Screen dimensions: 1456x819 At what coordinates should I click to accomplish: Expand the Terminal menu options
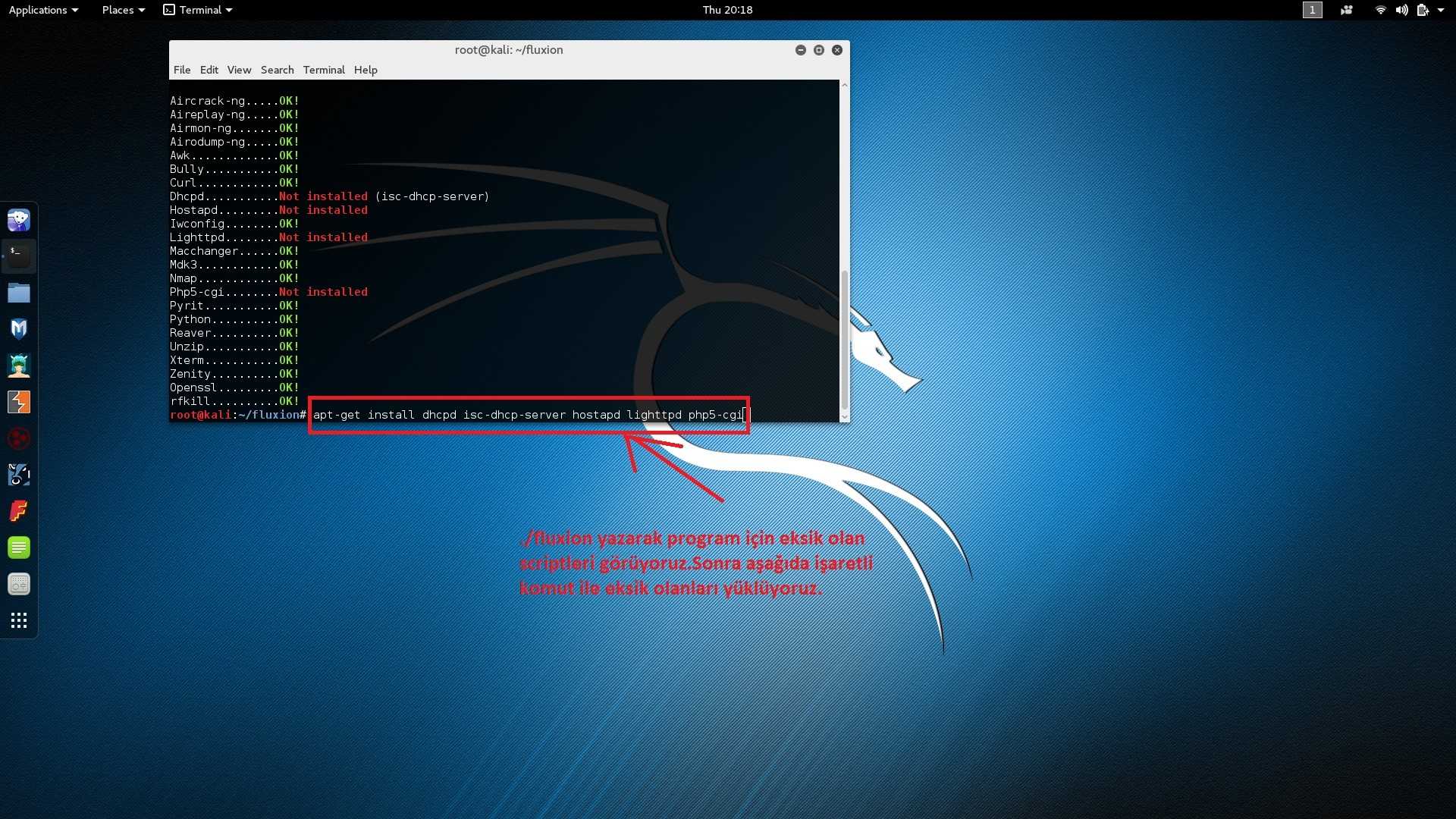coord(323,69)
